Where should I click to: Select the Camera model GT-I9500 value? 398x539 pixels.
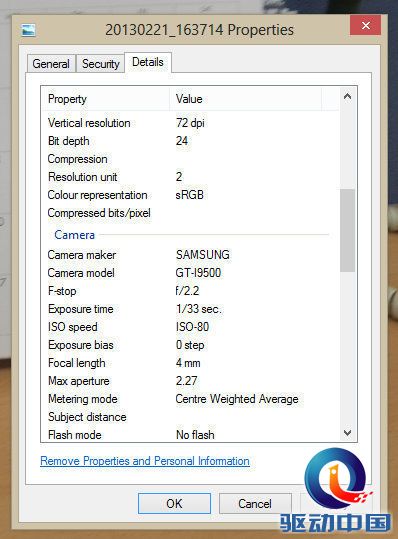click(x=198, y=273)
